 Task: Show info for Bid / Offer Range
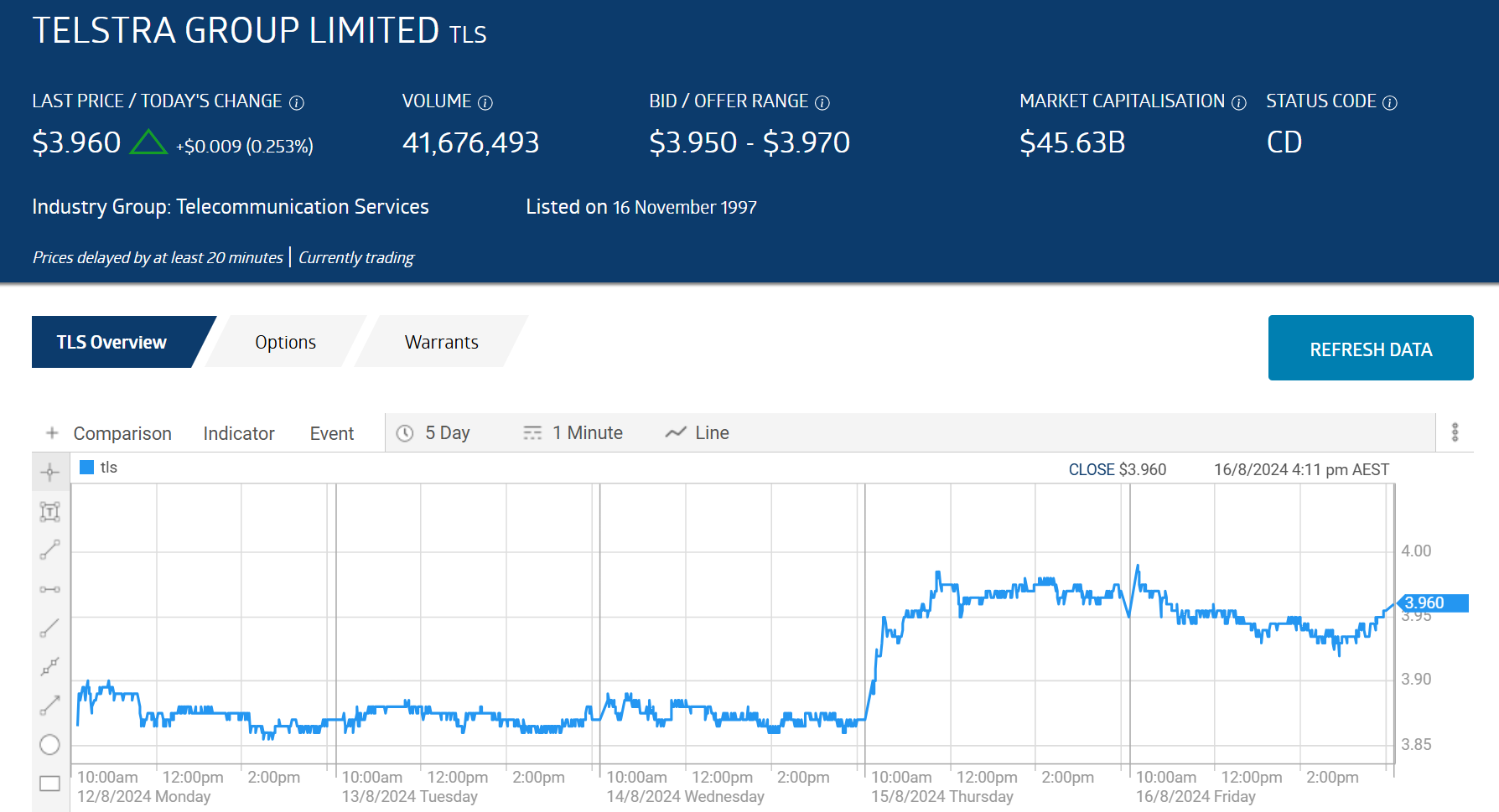822,102
